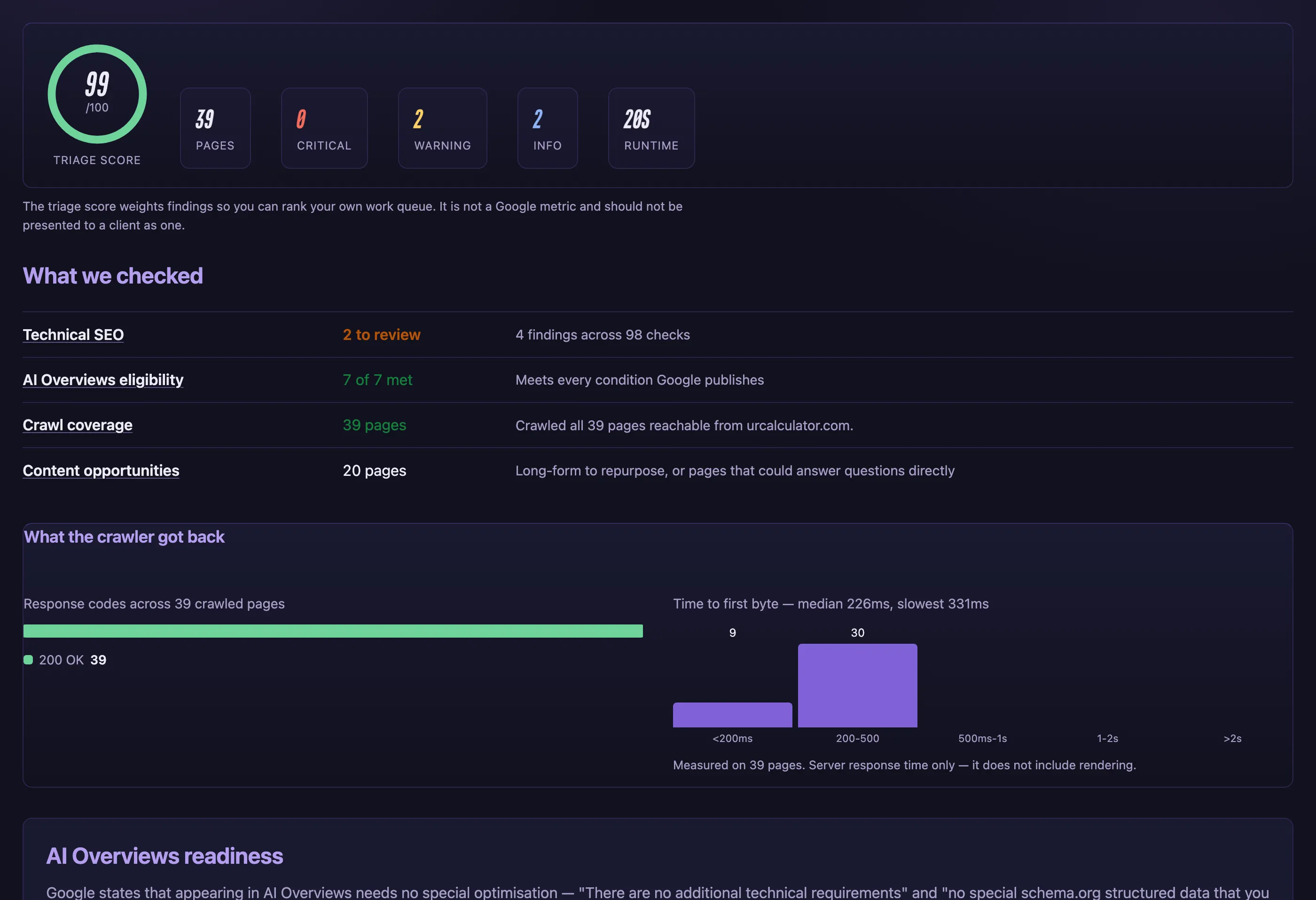
Task: Click the '500ms-1s' axis label
Action: [x=982, y=739]
